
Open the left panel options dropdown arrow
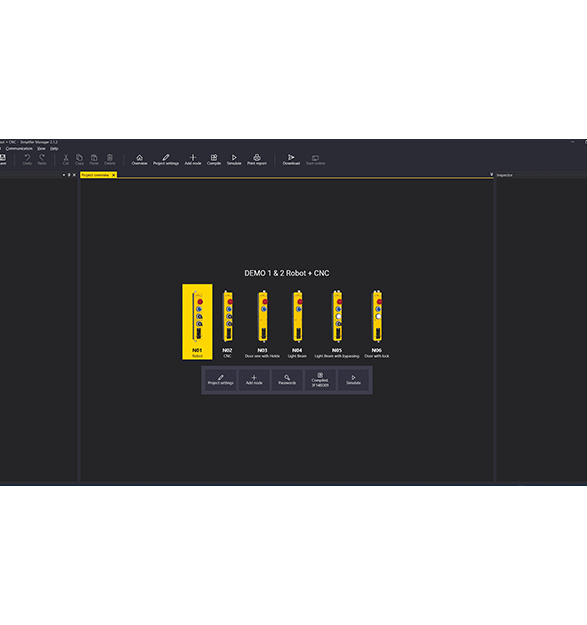64,175
